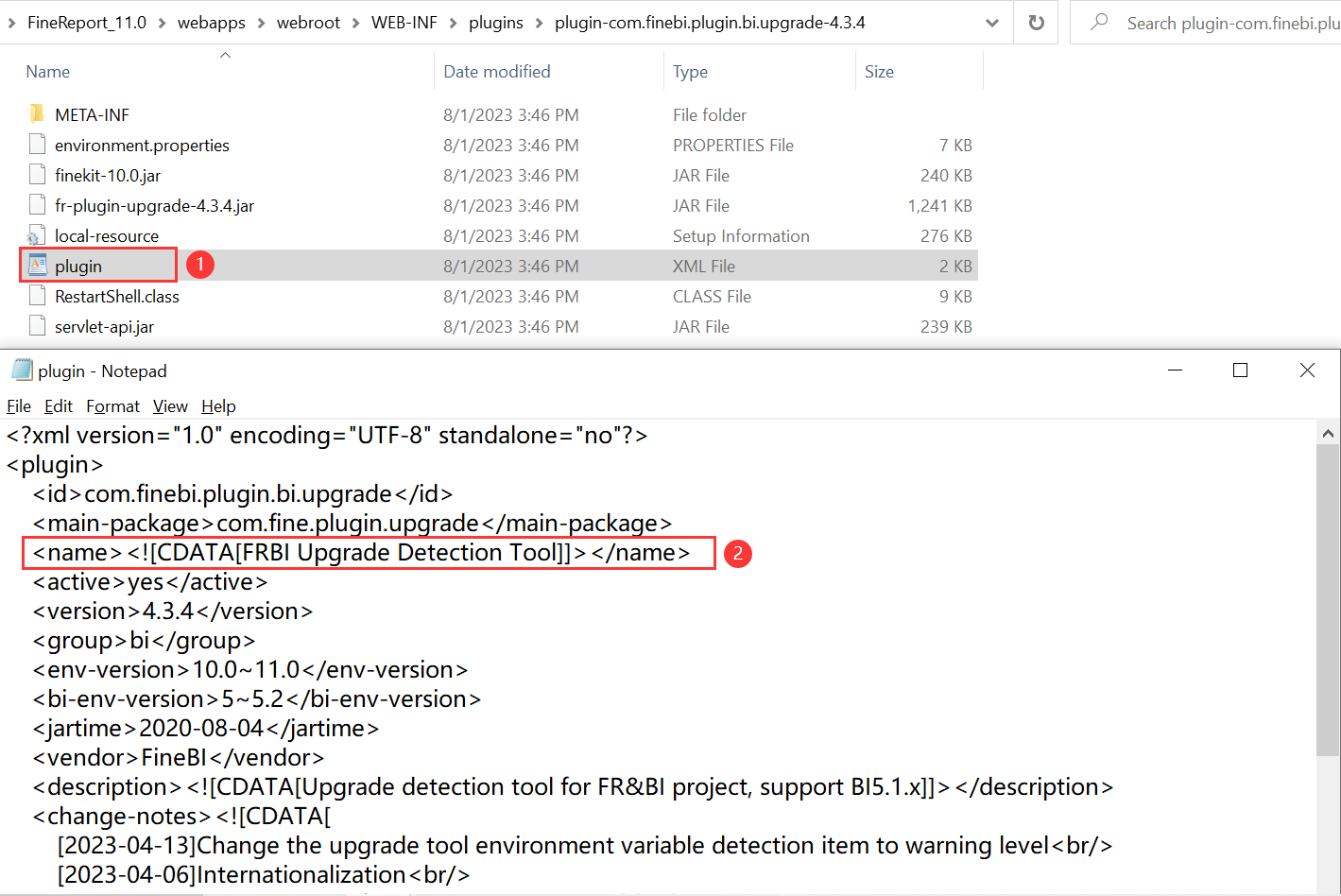This screenshot has width=1341, height=896.
Task: Open the Format menu in Notepad
Action: coord(112,406)
